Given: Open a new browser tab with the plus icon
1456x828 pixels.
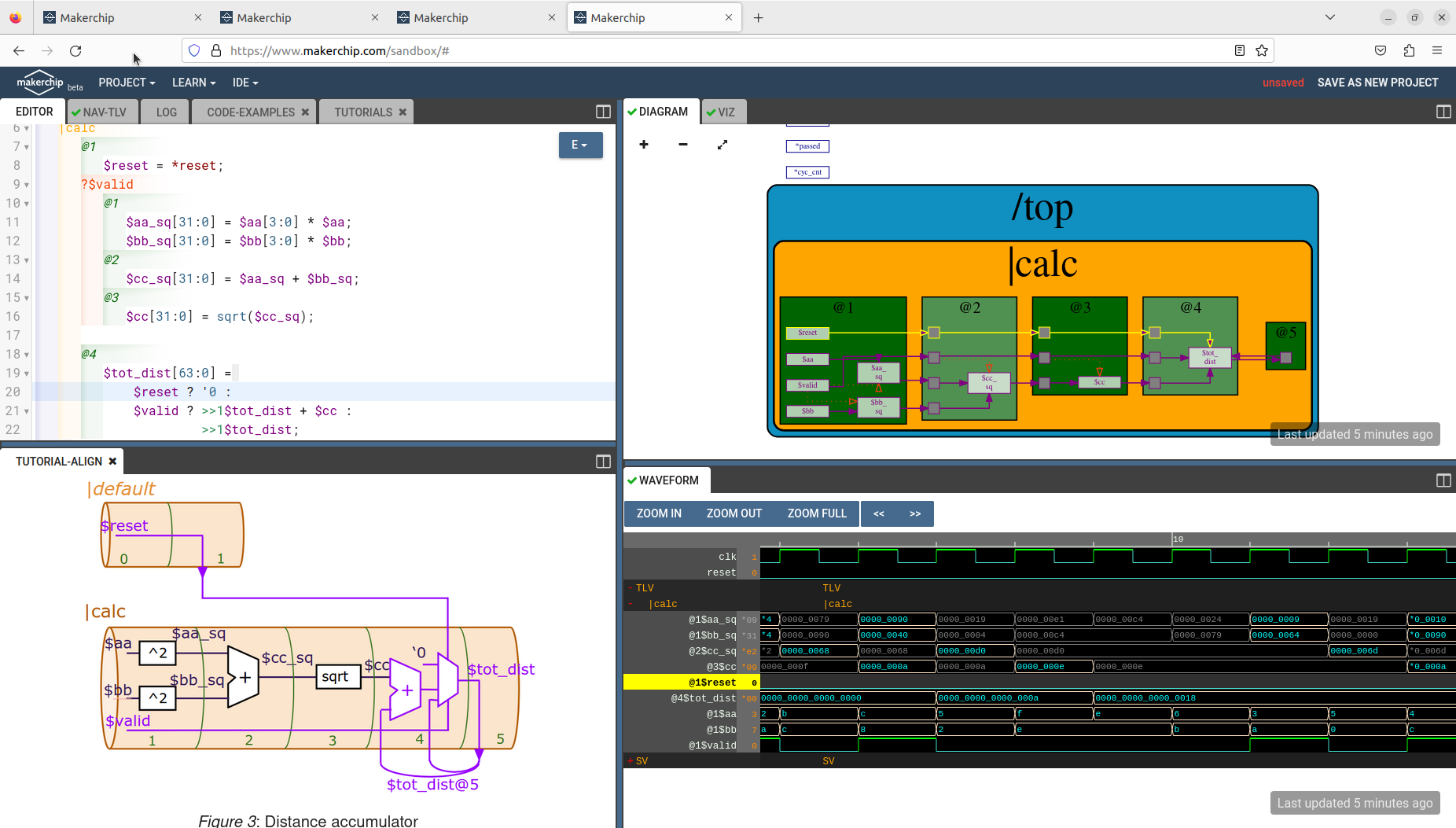Looking at the screenshot, I should (757, 17).
